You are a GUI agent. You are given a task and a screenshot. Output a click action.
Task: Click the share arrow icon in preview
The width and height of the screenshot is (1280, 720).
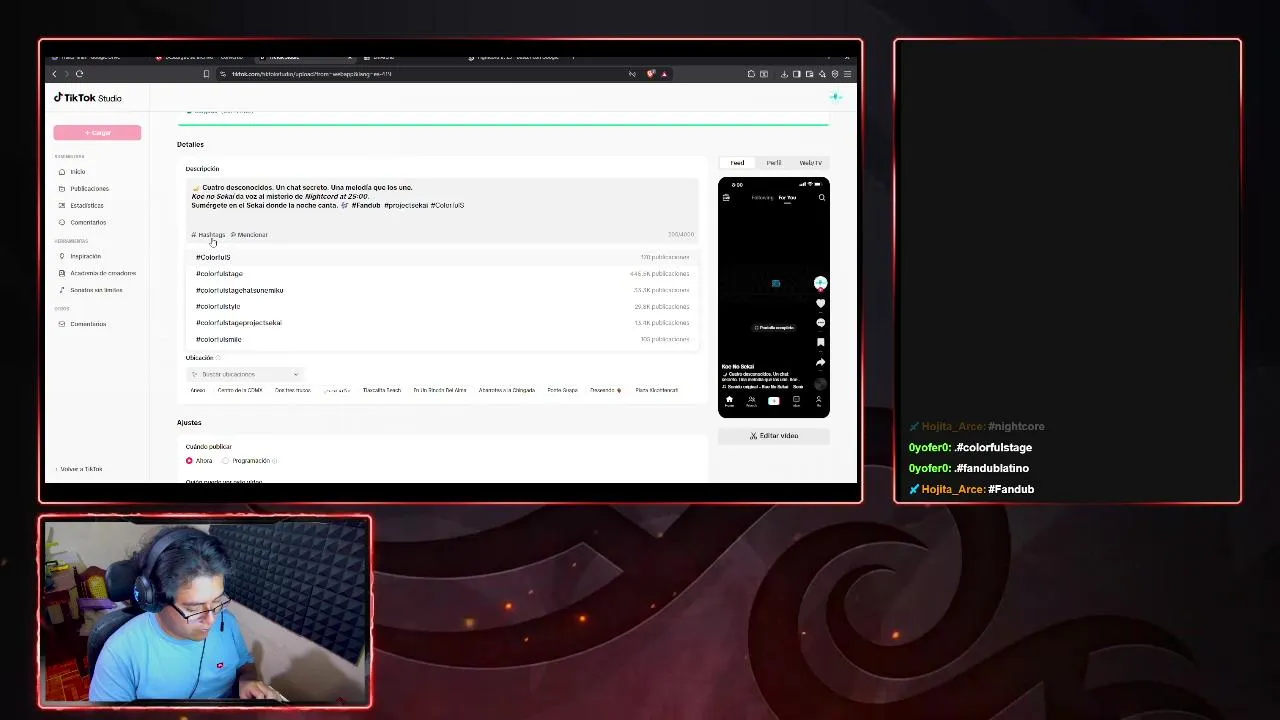(x=820, y=363)
